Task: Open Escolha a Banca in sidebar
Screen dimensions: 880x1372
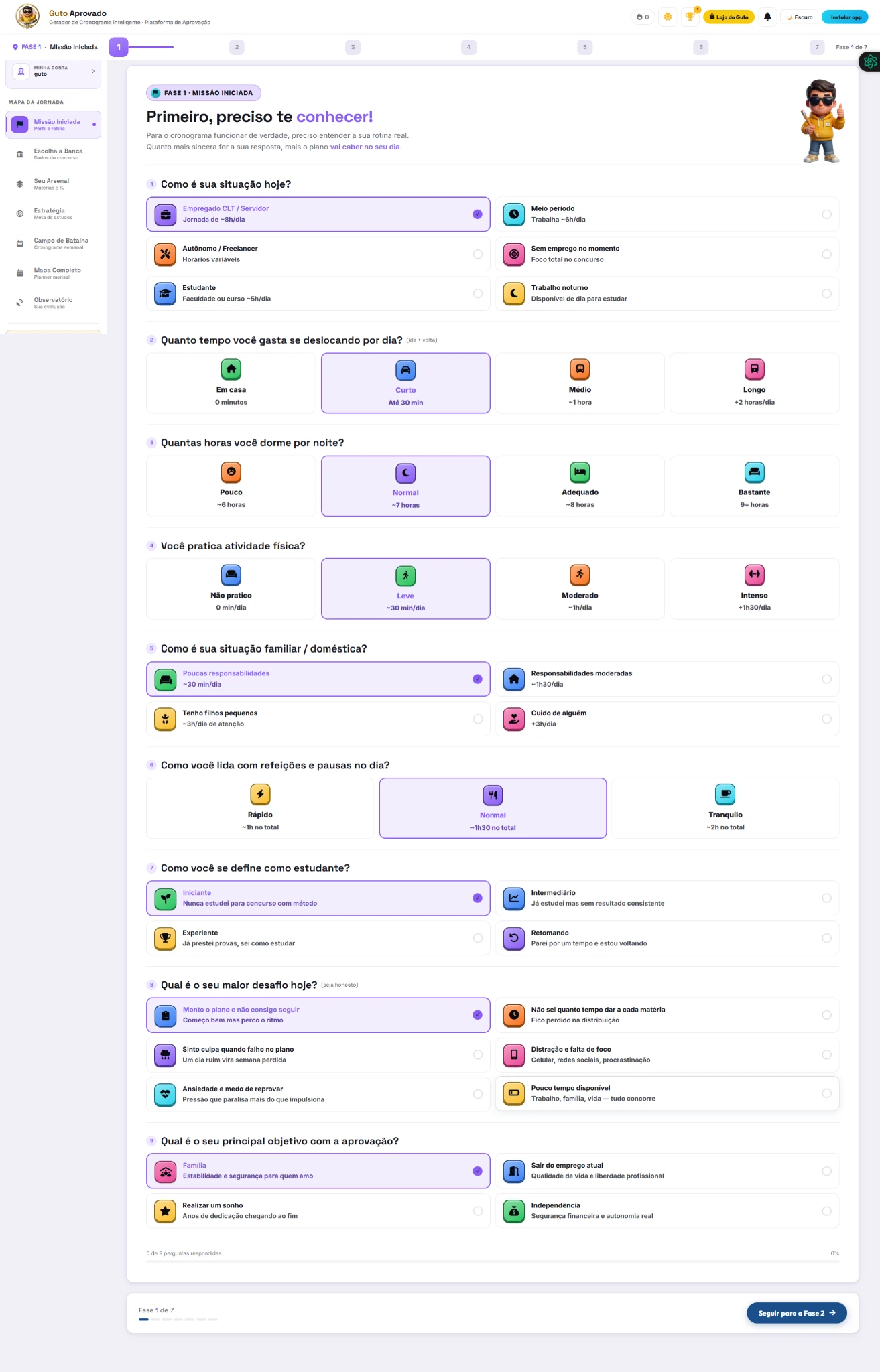Action: (53, 154)
